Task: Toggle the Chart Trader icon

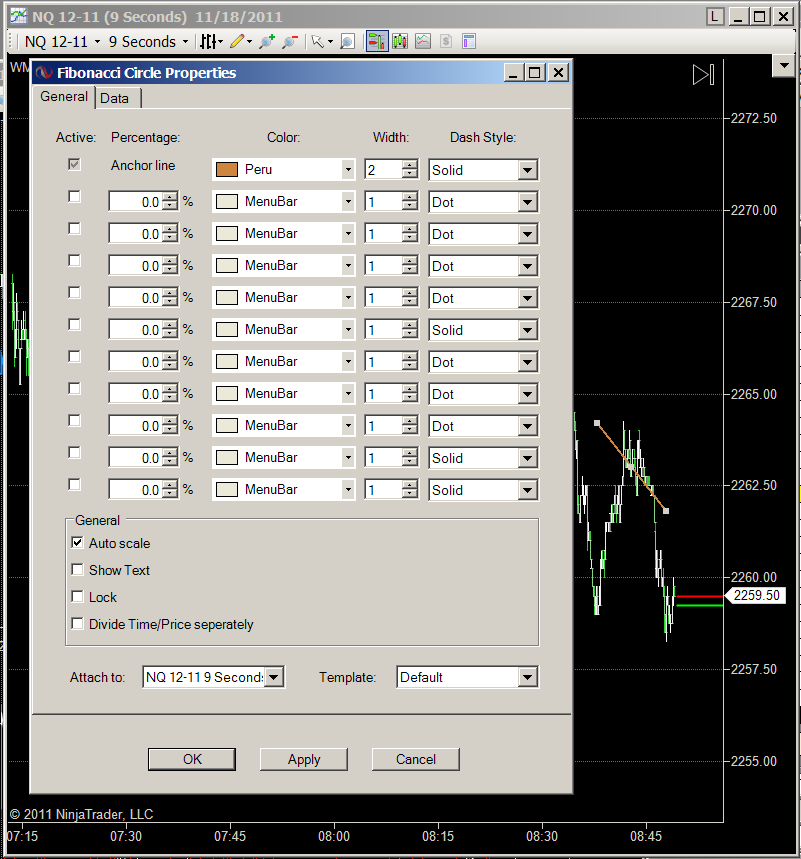Action: (x=377, y=42)
